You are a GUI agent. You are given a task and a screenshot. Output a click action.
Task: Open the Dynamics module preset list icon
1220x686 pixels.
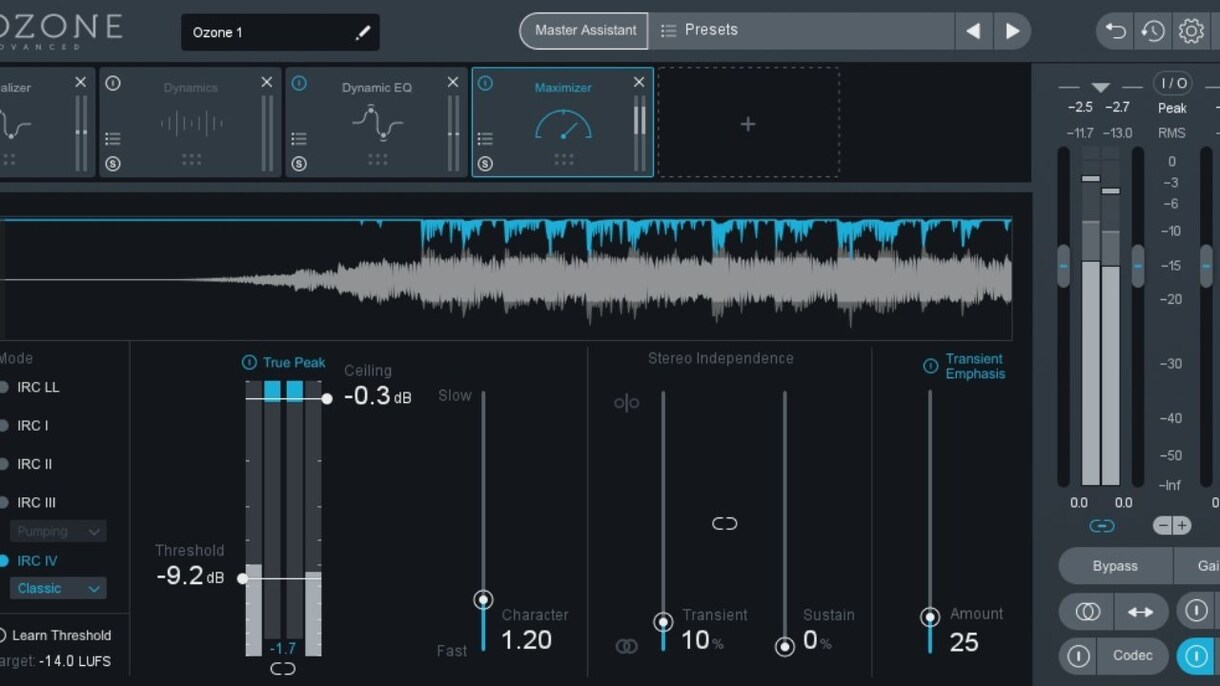pyautogui.click(x=113, y=139)
